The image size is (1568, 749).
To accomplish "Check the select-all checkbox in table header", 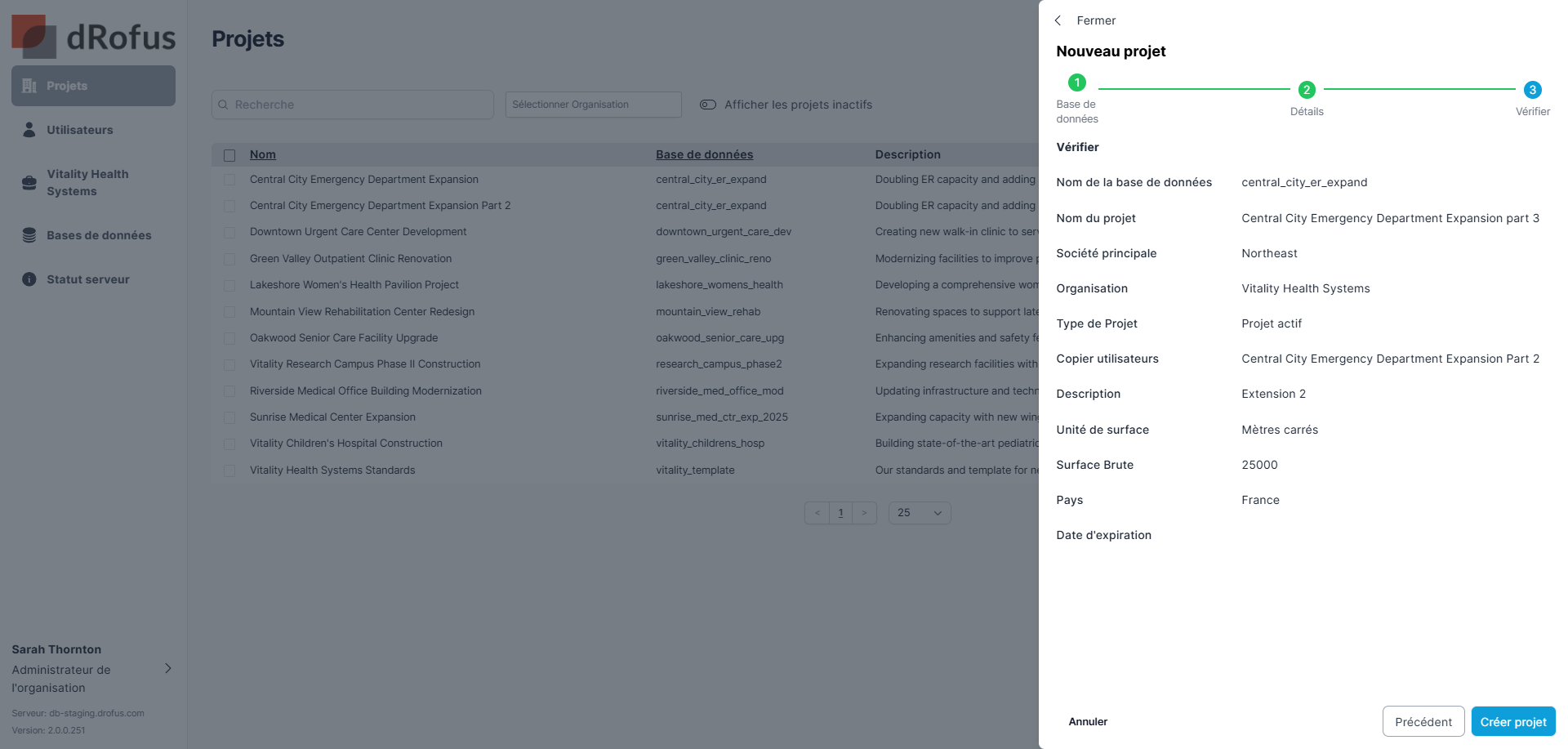I will 229,155.
